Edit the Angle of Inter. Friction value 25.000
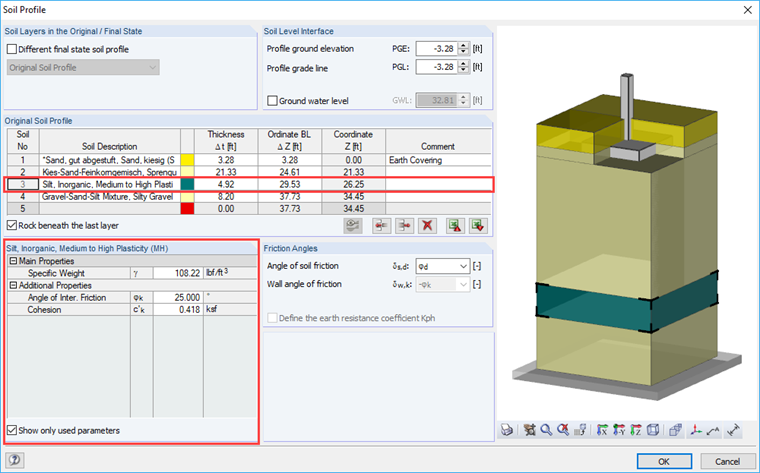Image resolution: width=760 pixels, height=473 pixels. pos(178,298)
